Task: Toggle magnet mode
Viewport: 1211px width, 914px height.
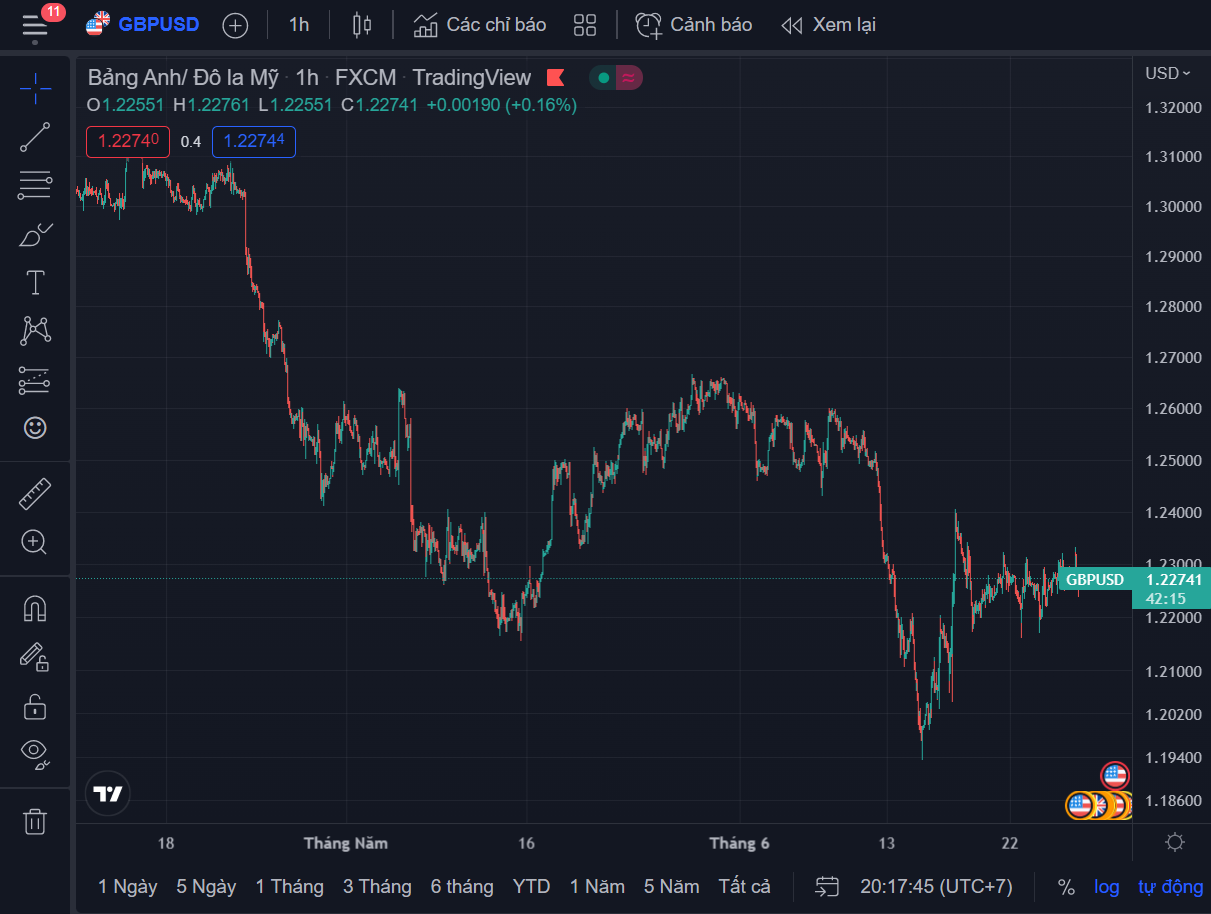Action: coord(35,608)
